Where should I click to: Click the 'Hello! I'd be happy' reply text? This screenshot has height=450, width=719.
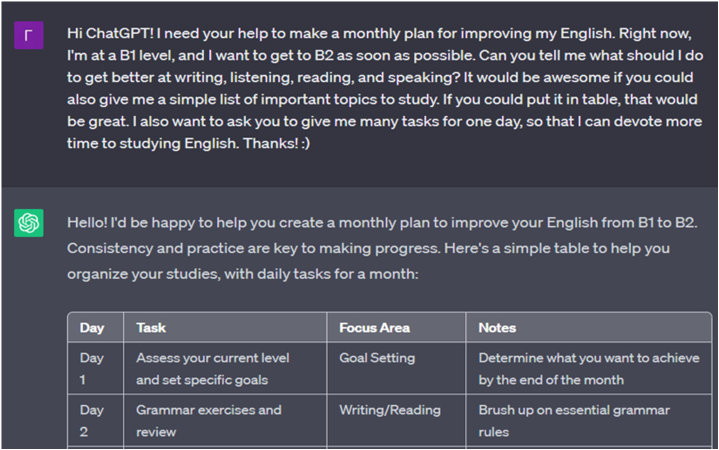pyautogui.click(x=382, y=248)
